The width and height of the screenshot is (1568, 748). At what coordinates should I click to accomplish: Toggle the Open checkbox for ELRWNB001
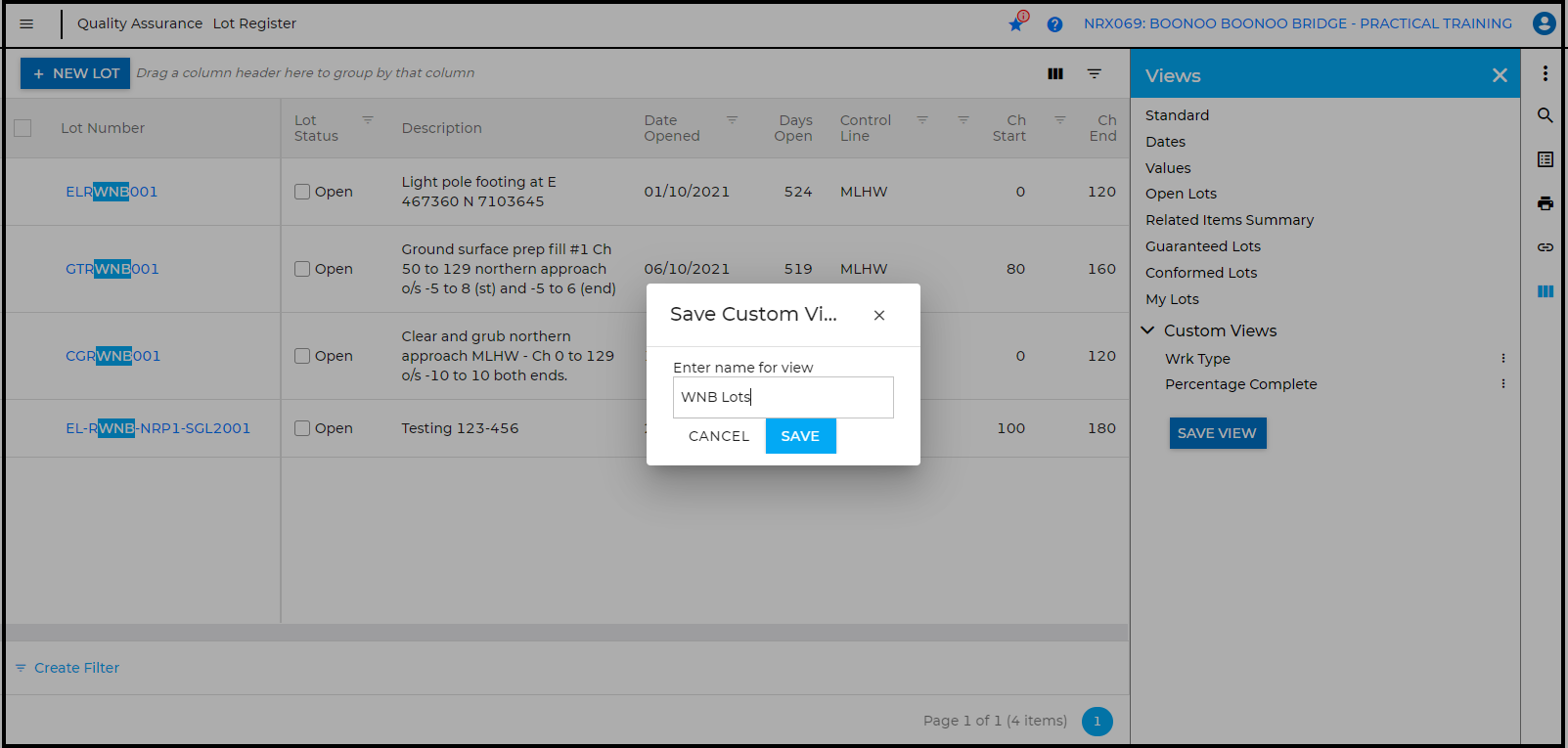pos(302,192)
